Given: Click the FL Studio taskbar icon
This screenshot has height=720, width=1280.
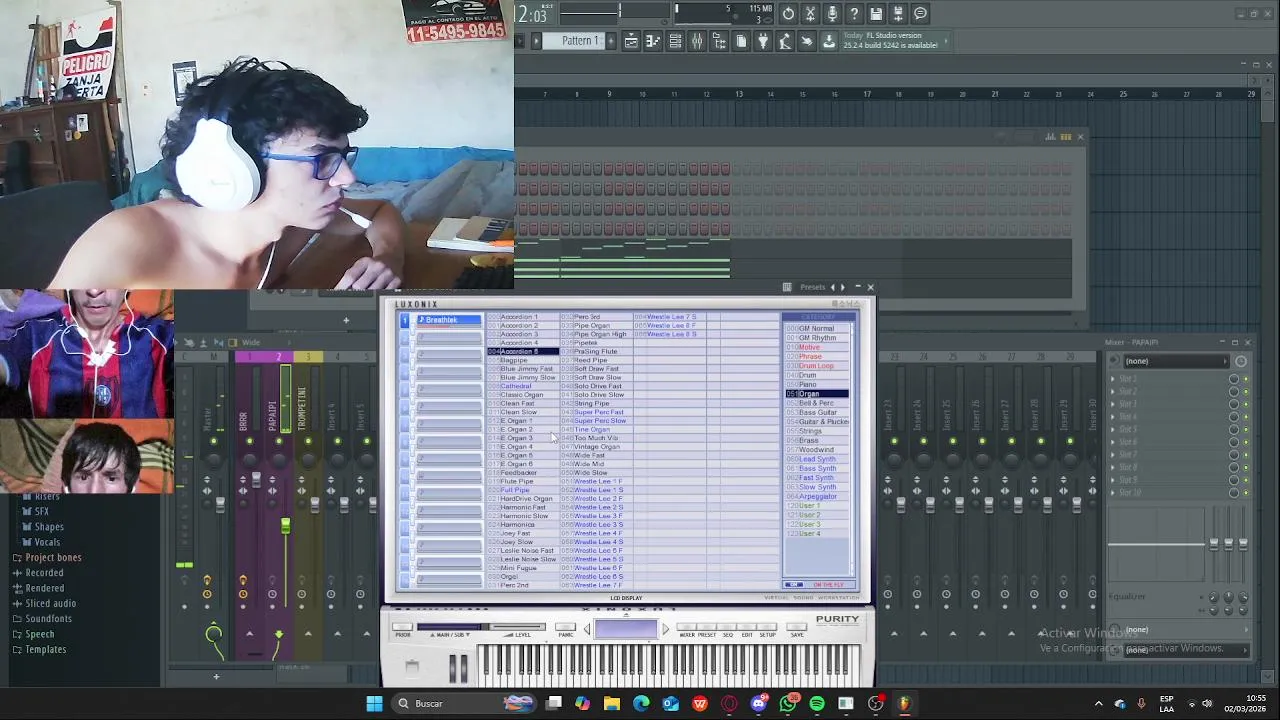Looking at the screenshot, I should (x=905, y=704).
